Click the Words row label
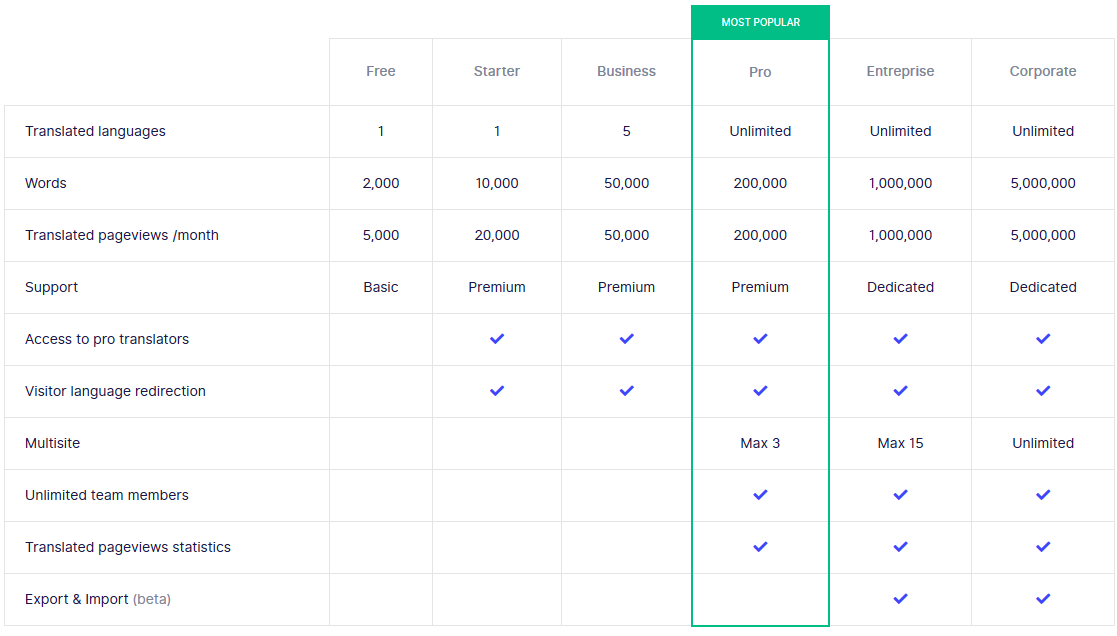The width and height of the screenshot is (1117, 636). click(x=46, y=183)
